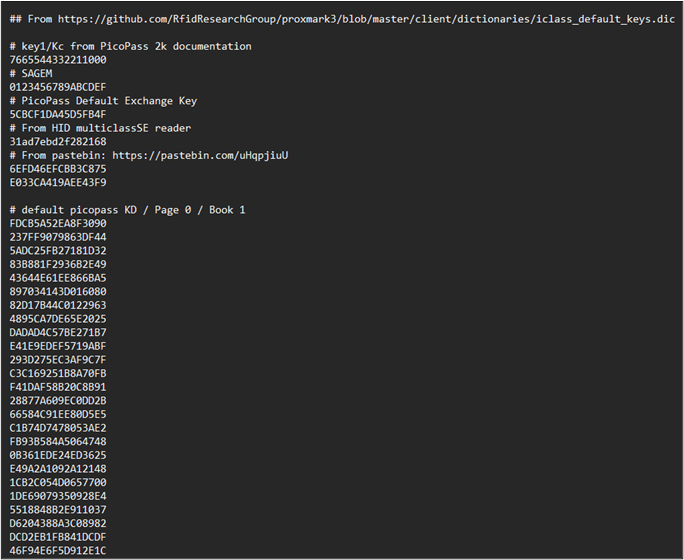This screenshot has width=684, height=560.
Task: Click the key C3C169251B8A70FB
Action: [58, 373]
